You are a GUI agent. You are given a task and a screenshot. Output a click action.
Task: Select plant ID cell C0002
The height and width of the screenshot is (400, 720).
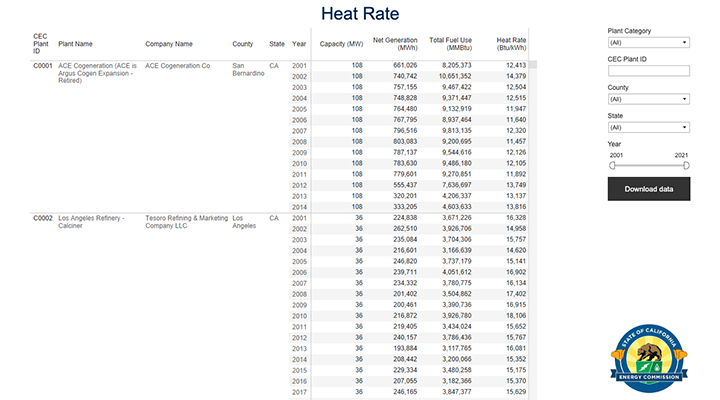(43, 218)
